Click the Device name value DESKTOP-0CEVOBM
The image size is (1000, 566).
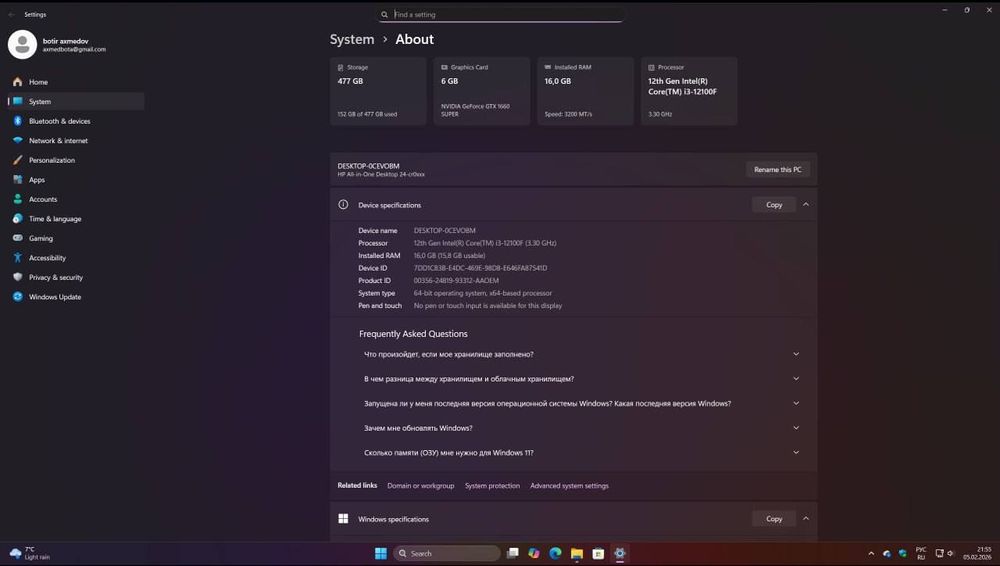coord(445,230)
